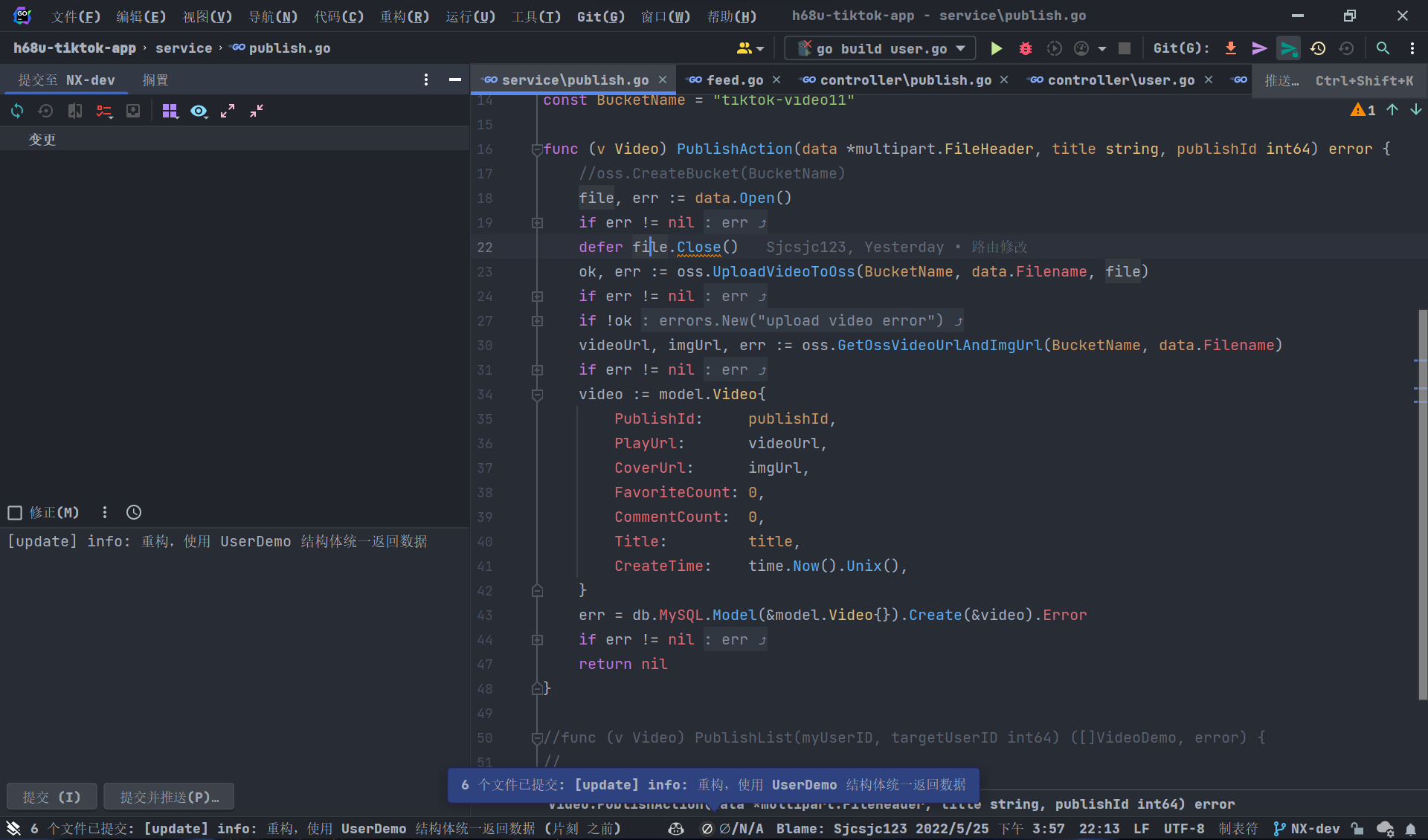Push commits with the highlighted green arrow
1428x840 pixels.
coord(1288,48)
